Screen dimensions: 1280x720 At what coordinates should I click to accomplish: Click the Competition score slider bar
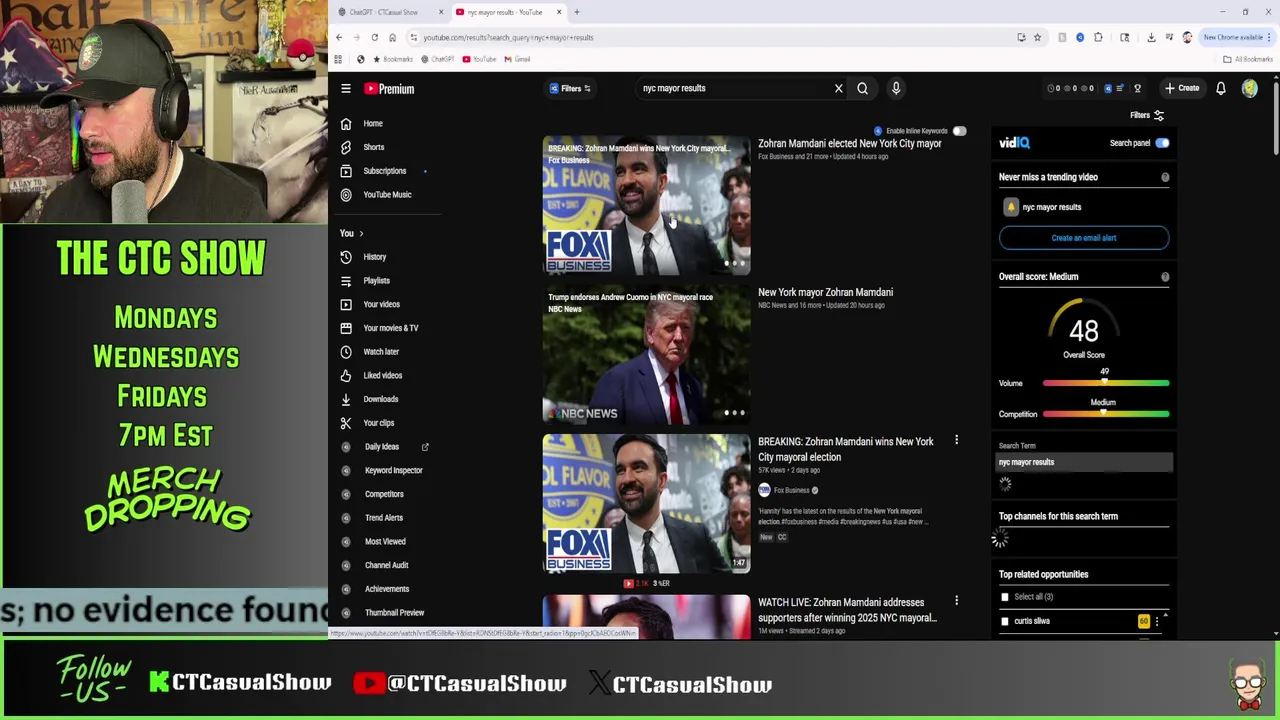pos(1106,414)
